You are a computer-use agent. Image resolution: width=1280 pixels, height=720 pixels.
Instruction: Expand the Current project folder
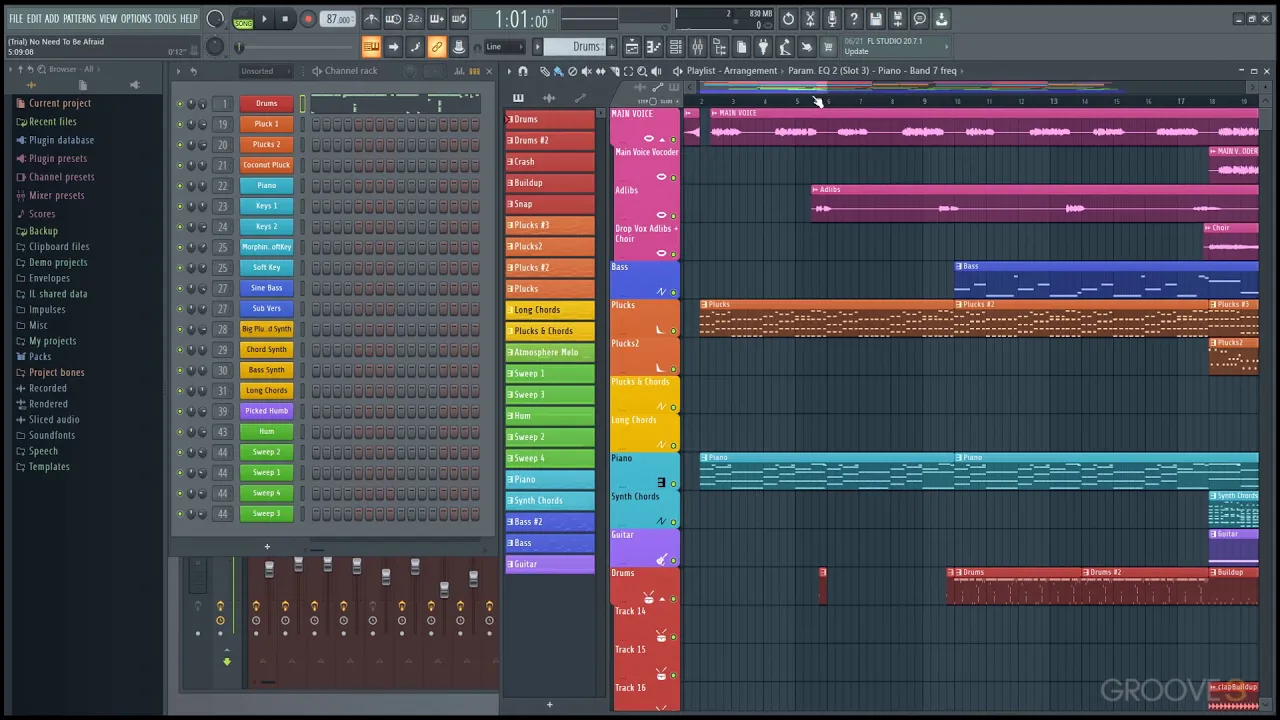[x=60, y=103]
